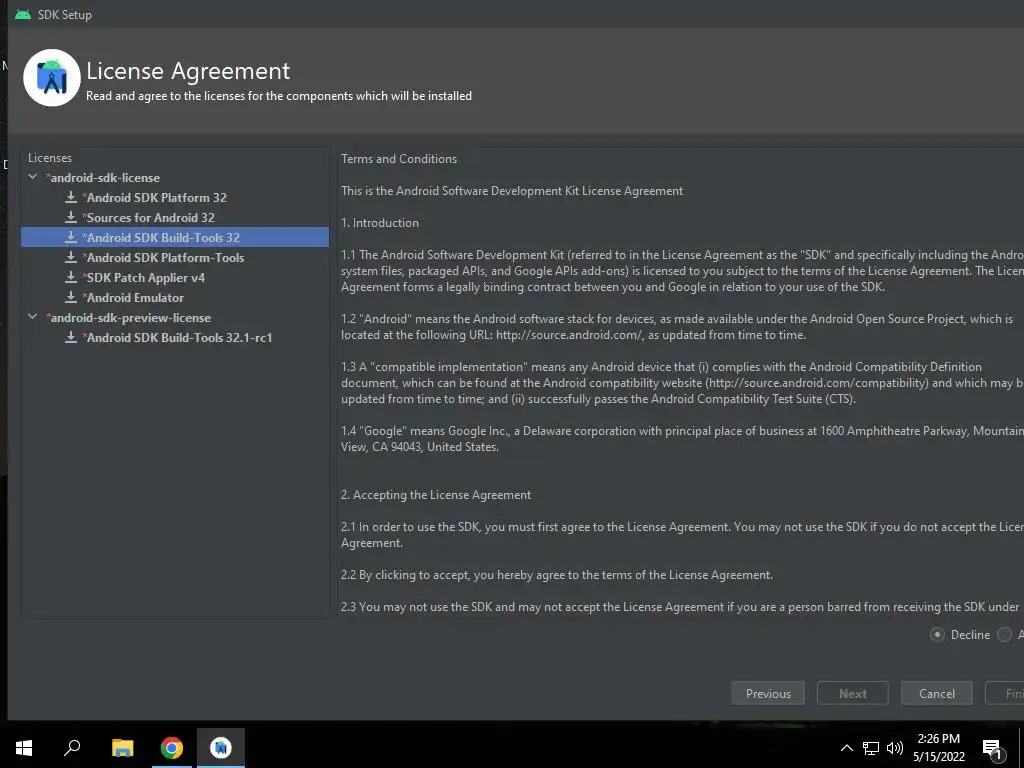Click download icon beside Build-Tools 32.1-rc1
Screen dimensions: 1024x768
point(71,337)
